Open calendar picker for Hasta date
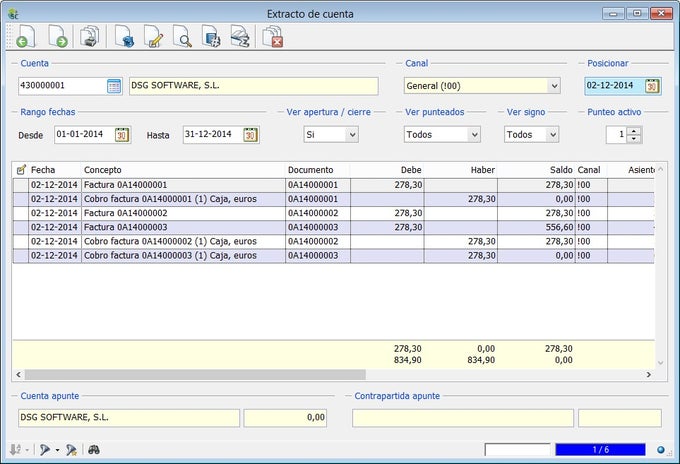The height and width of the screenshot is (464, 680). (x=251, y=135)
